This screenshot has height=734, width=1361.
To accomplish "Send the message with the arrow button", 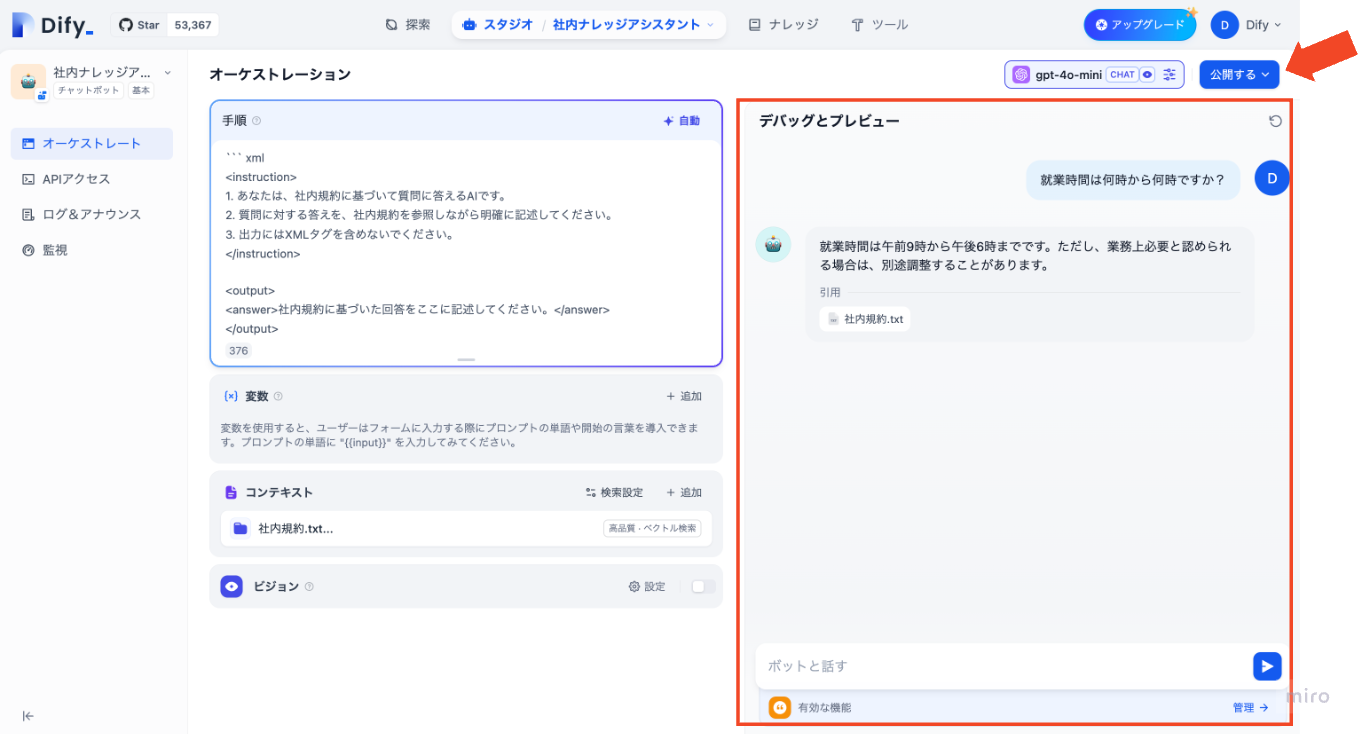I will point(1267,666).
